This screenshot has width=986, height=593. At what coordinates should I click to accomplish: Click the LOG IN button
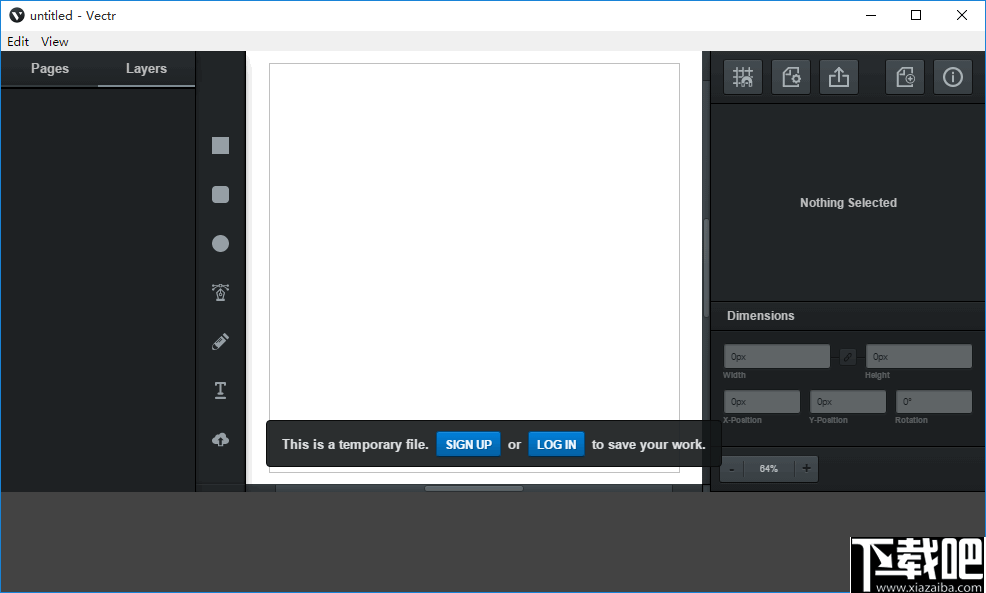557,444
